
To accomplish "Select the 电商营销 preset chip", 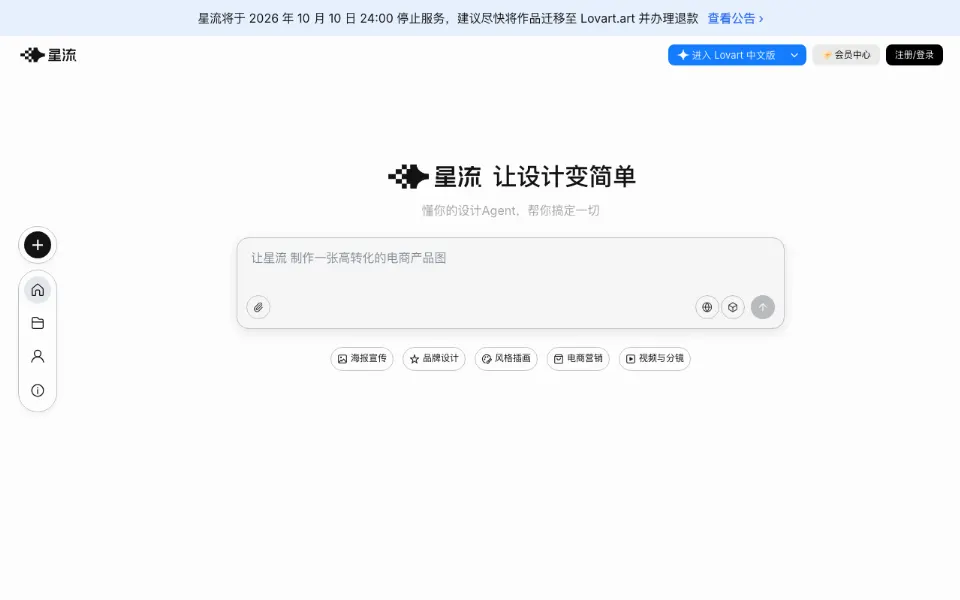I will 578,359.
